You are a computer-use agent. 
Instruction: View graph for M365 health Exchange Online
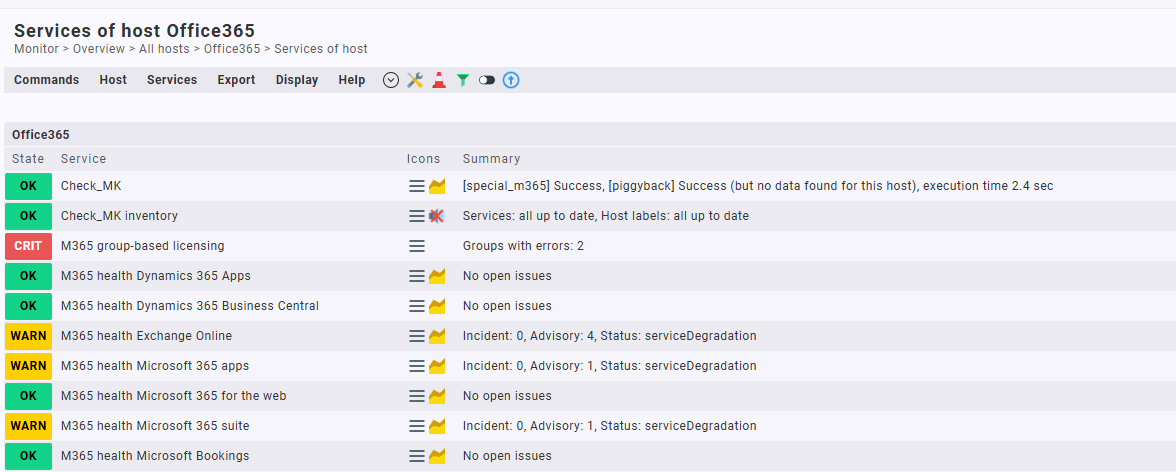[x=437, y=336]
